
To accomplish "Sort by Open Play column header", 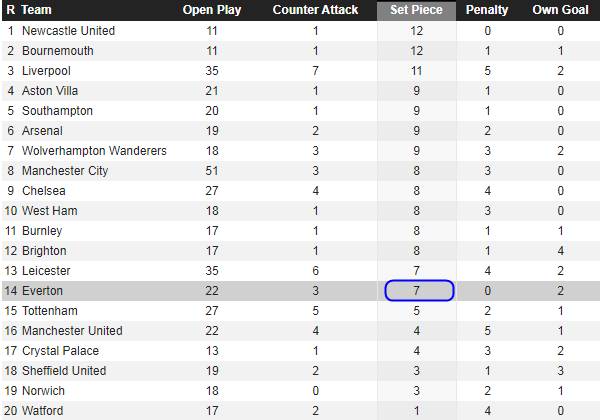I will pos(212,10).
